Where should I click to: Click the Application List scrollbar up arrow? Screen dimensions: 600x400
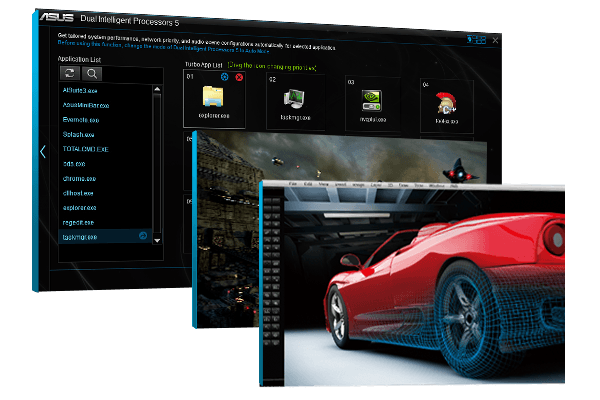coord(157,89)
